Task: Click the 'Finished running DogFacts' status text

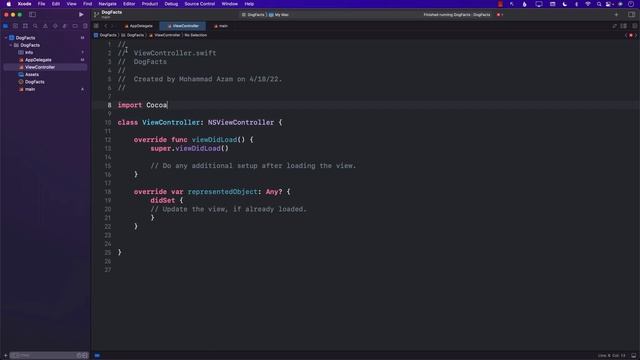Action: coord(457,15)
